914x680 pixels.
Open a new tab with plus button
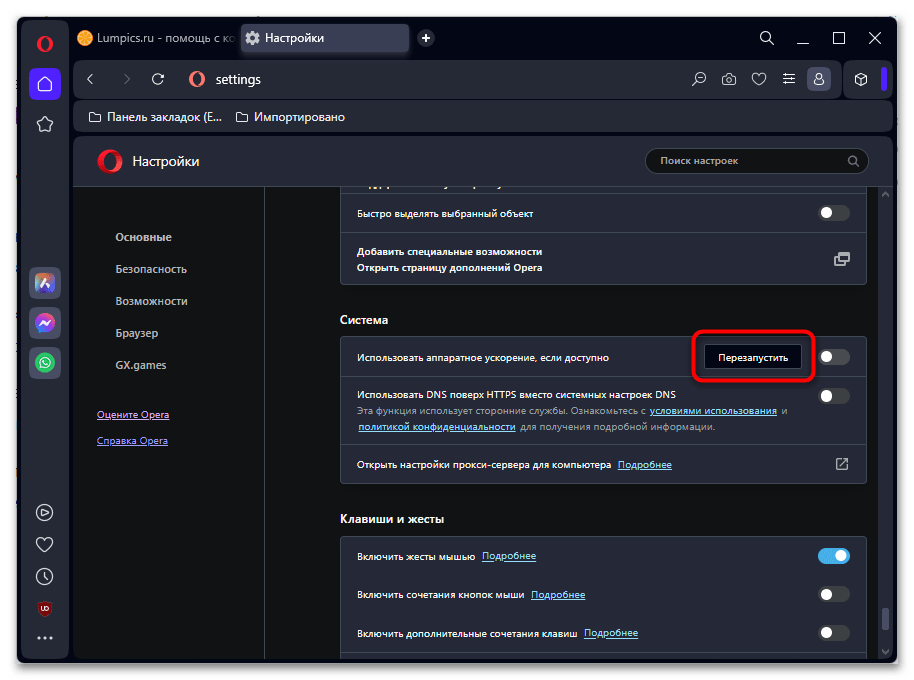[426, 38]
